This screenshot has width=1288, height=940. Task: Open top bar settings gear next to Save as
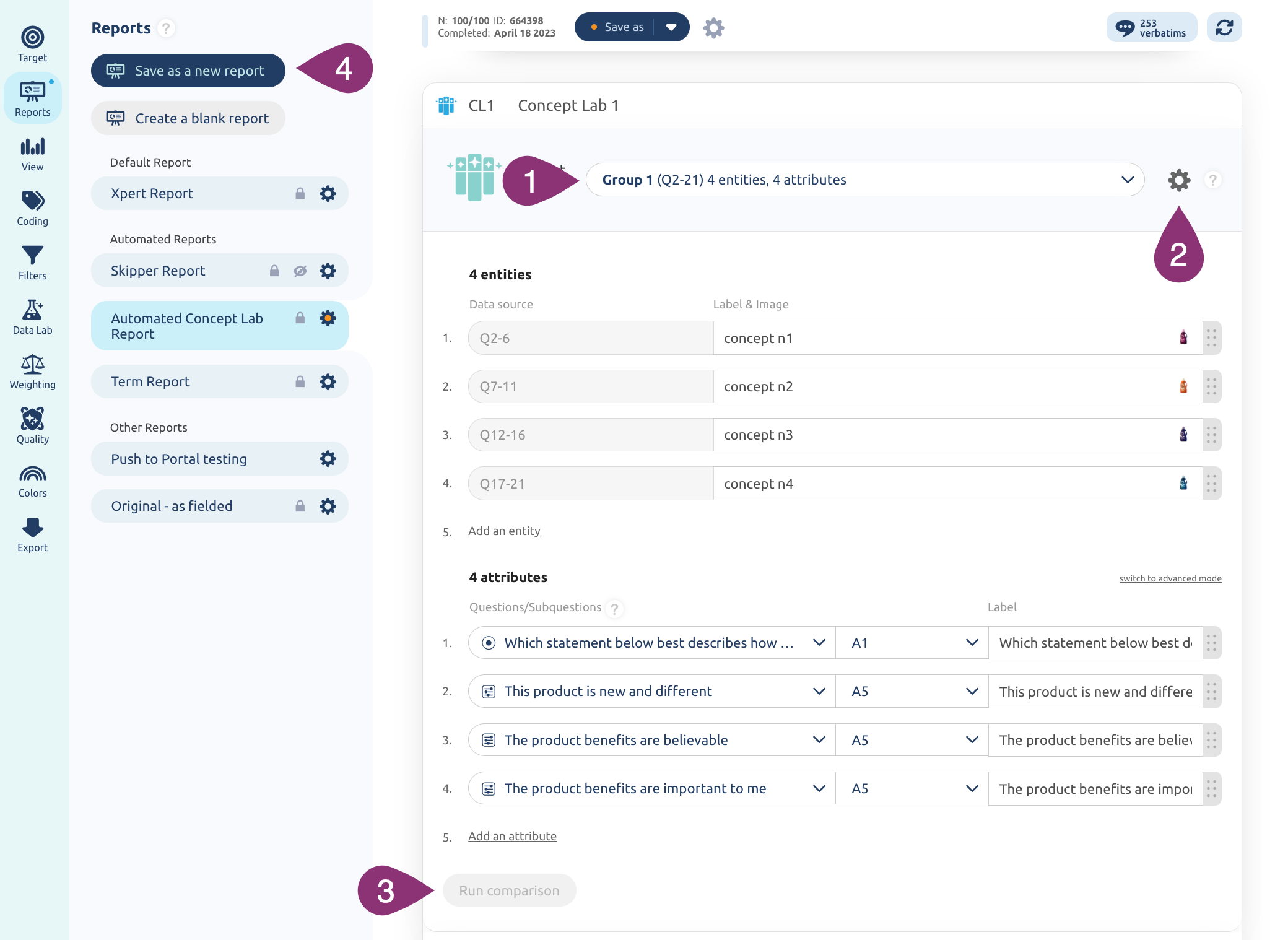[713, 27]
